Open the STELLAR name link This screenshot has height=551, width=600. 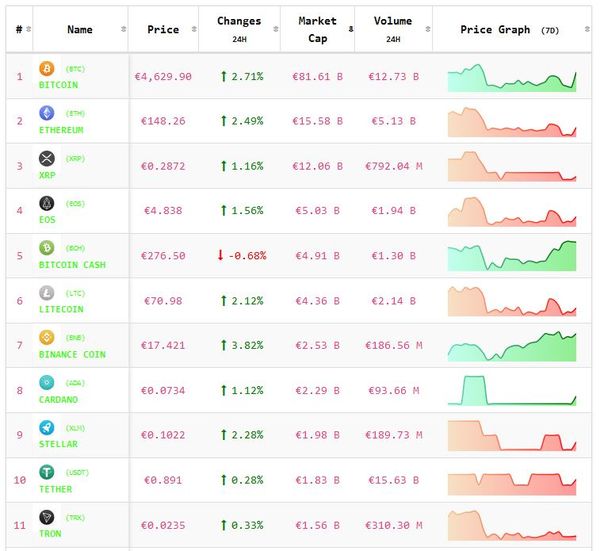(58, 444)
